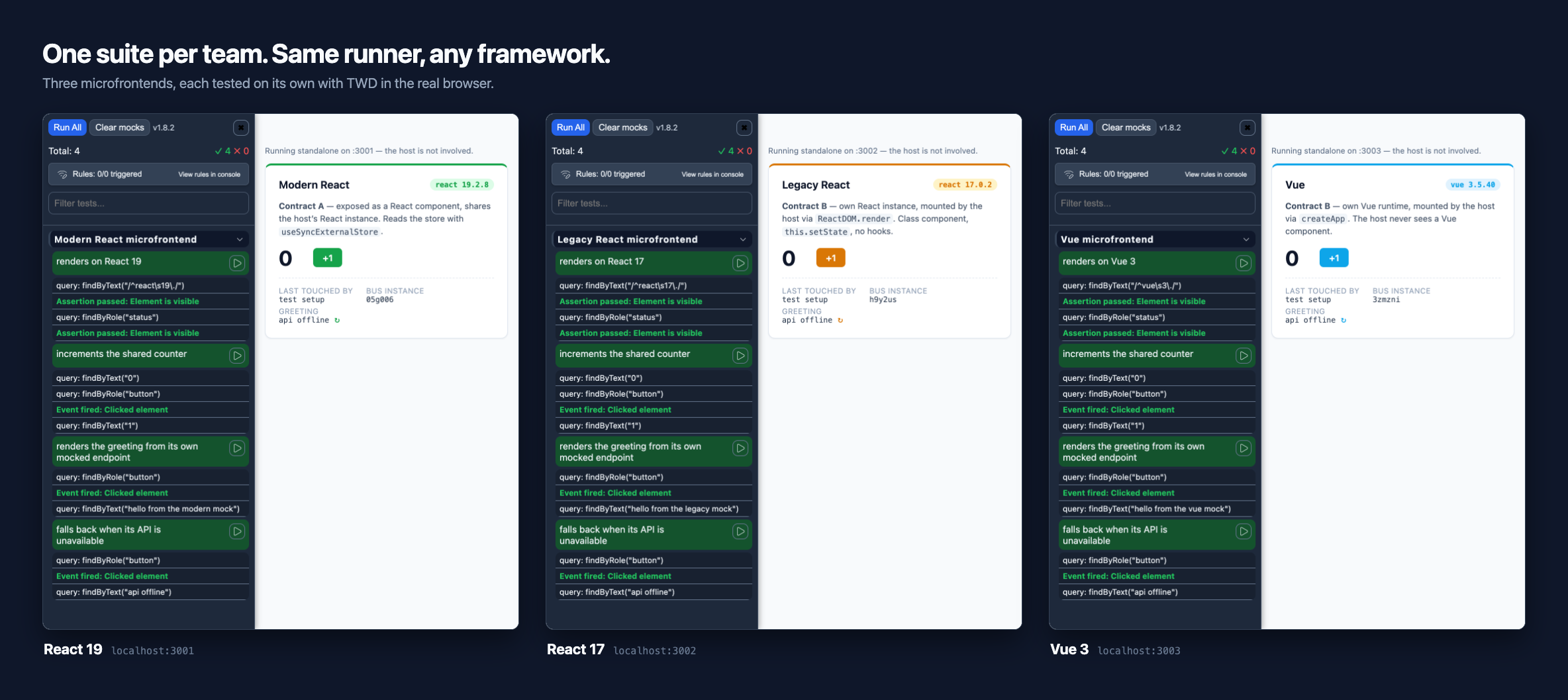
Task: Focus the Filter tests field in Vue 3 panel
Action: [1155, 203]
